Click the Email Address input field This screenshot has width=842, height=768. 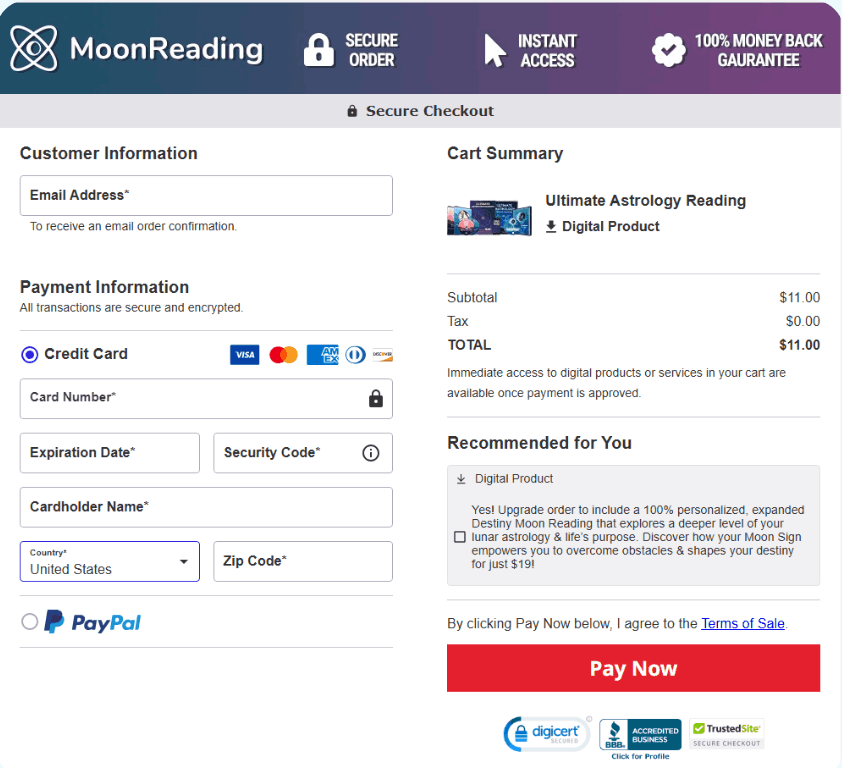[206, 195]
